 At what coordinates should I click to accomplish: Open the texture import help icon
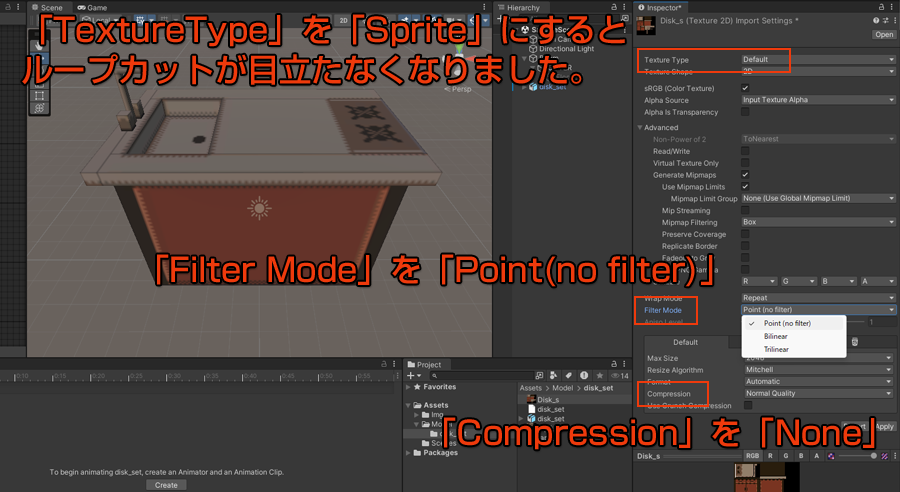tap(875, 20)
